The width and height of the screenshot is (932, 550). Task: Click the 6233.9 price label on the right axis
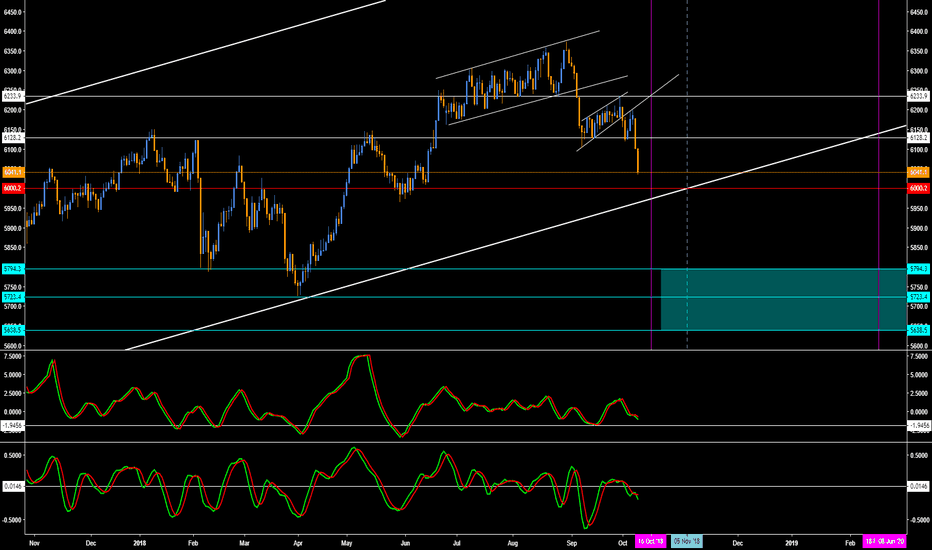(x=918, y=96)
